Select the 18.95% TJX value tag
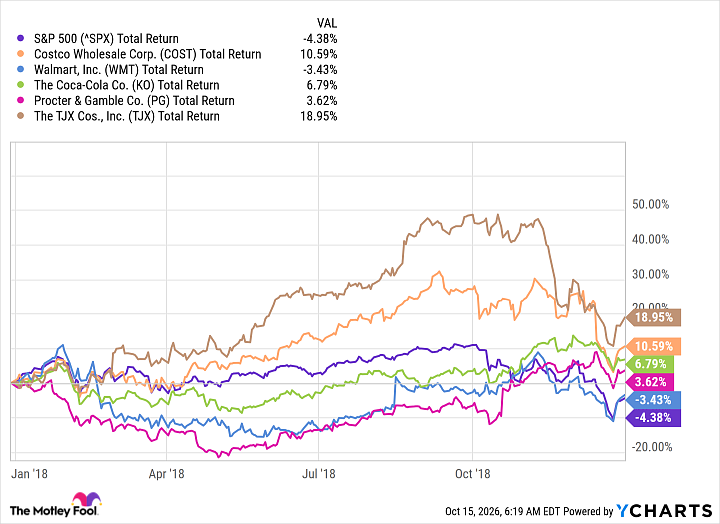This screenshot has width=720, height=524. coord(653,317)
